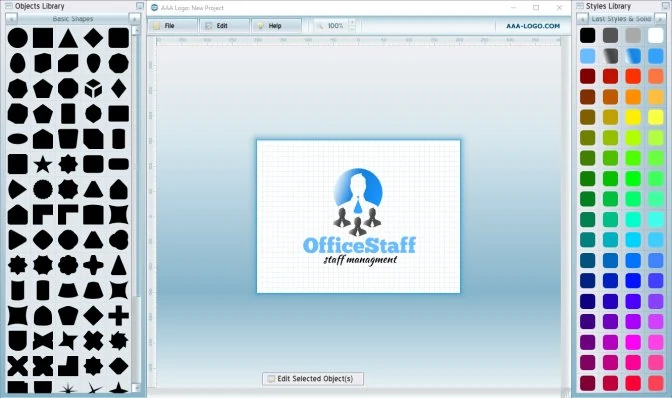672x398 pixels.
Task: Apply the white color swatch
Action: 655,35
